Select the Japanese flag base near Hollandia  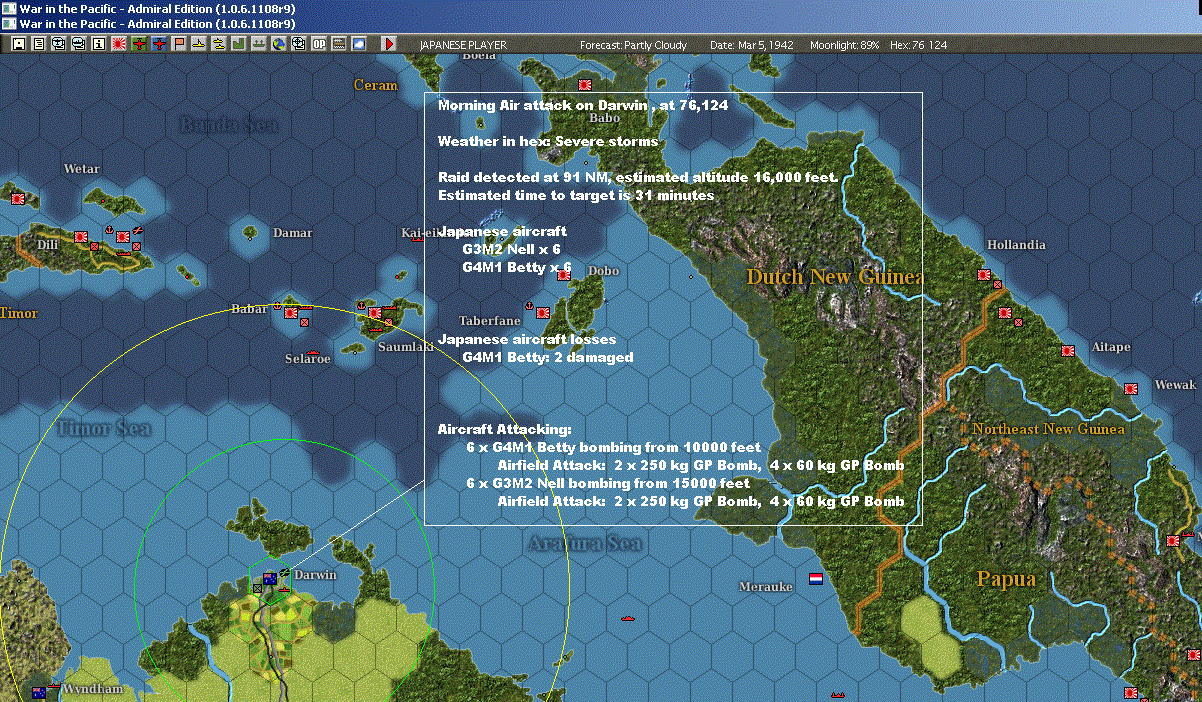(983, 274)
